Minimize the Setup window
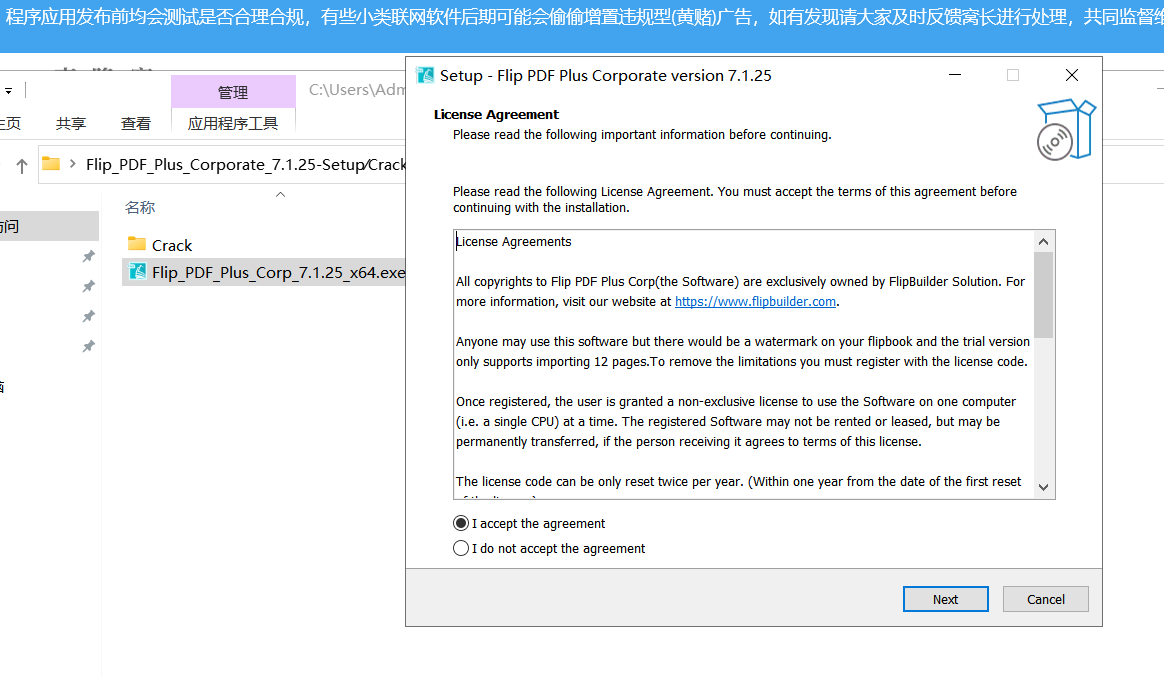Viewport: 1164px width, 677px height. point(955,75)
